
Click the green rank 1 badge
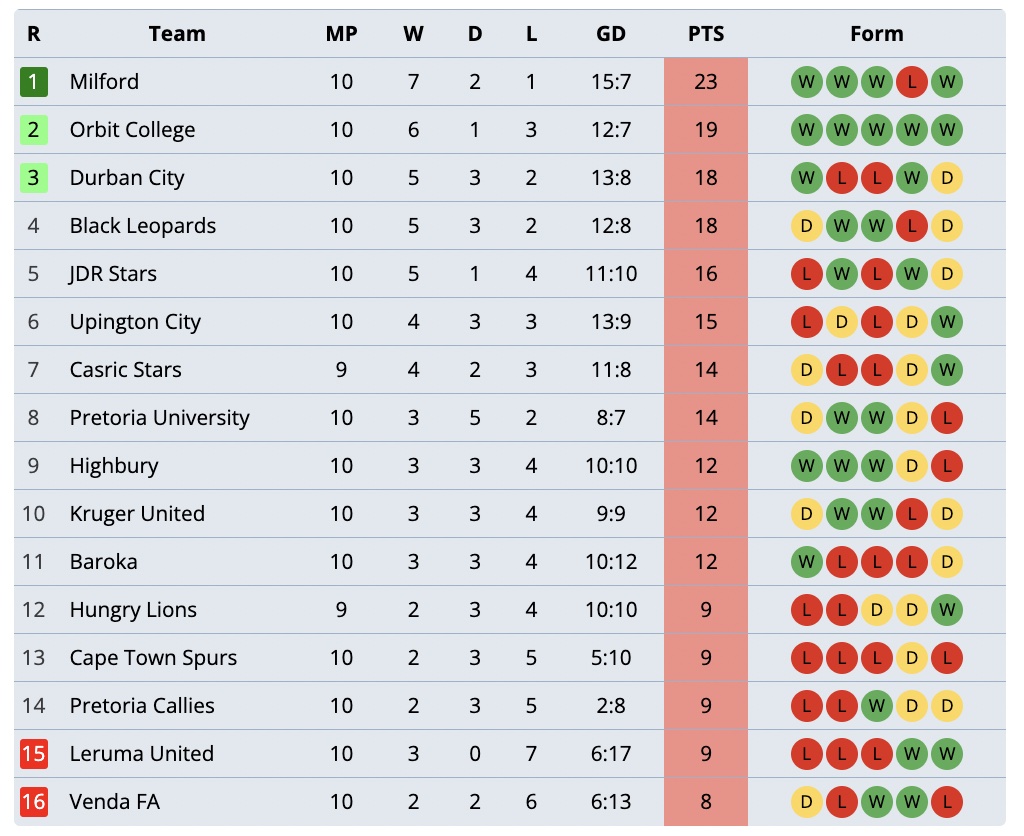pyautogui.click(x=34, y=82)
